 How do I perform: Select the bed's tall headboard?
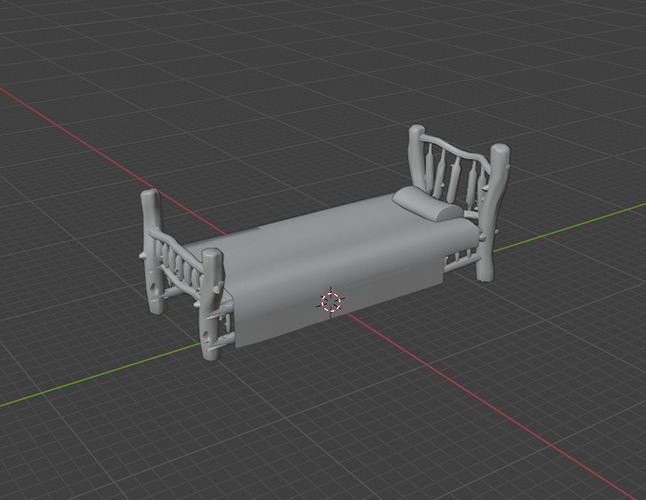[460, 204]
